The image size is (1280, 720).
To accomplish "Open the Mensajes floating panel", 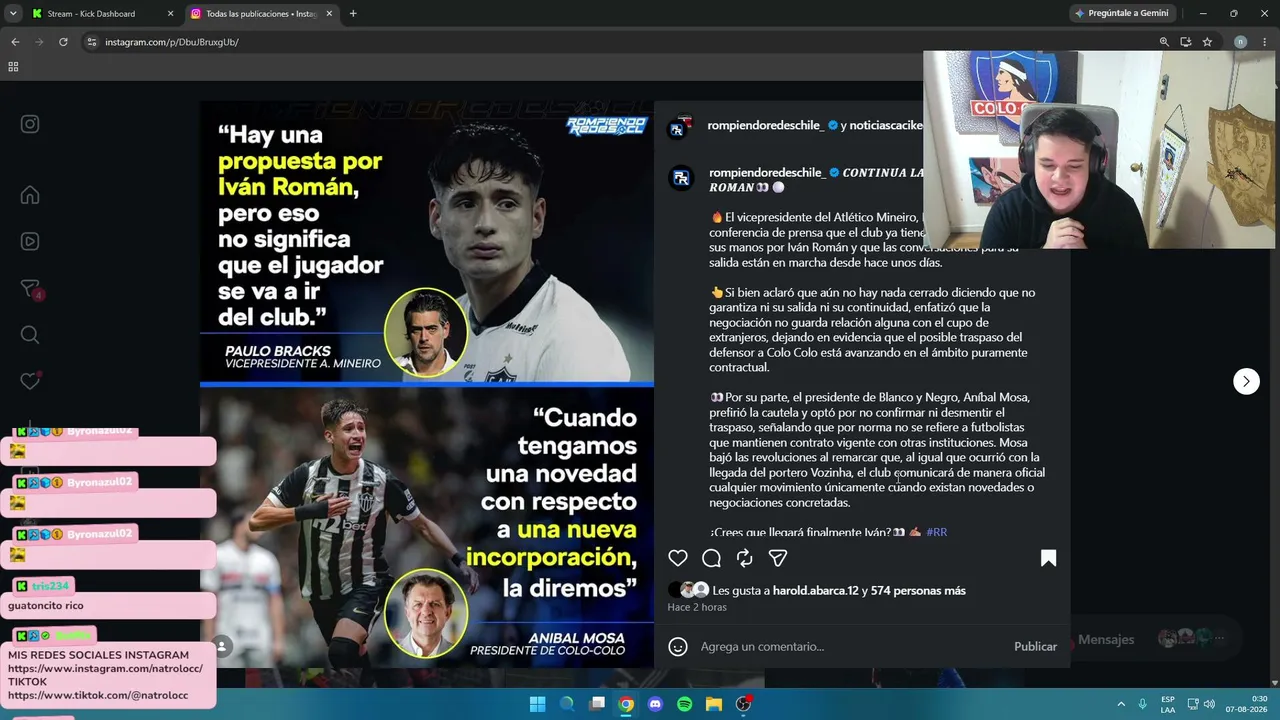I will 1150,639.
